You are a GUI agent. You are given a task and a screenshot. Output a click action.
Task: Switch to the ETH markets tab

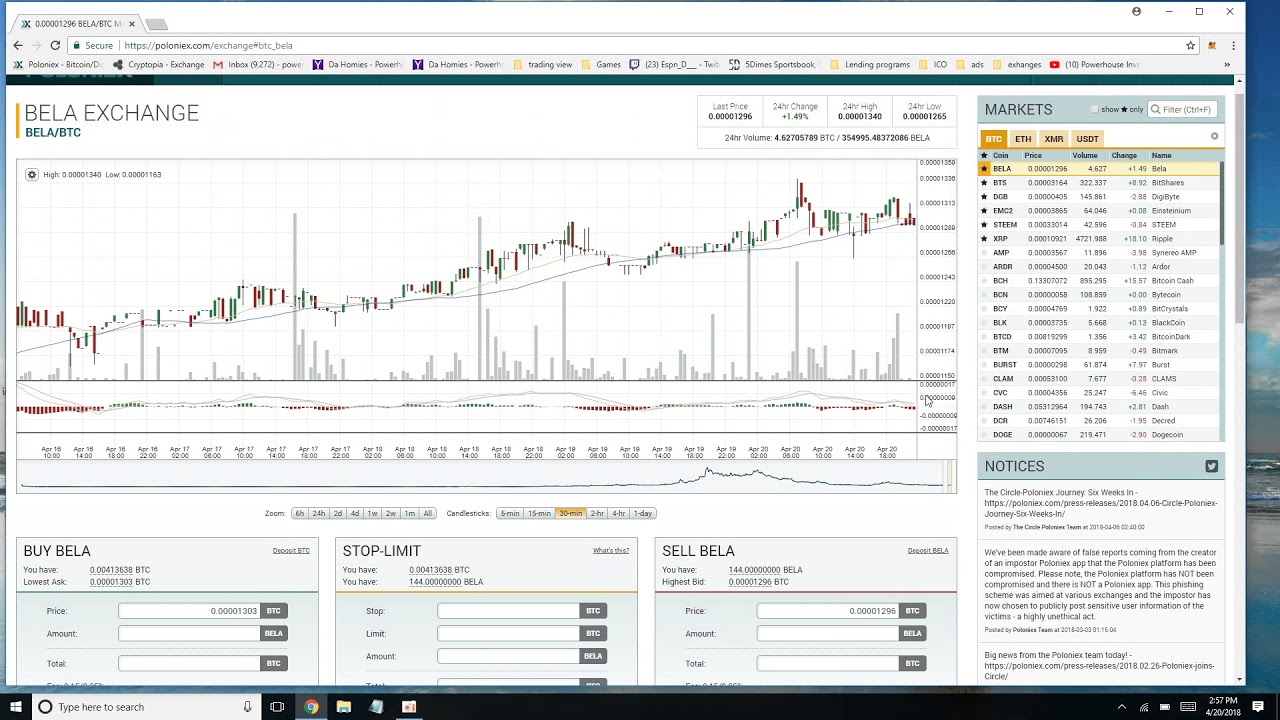coord(1023,139)
